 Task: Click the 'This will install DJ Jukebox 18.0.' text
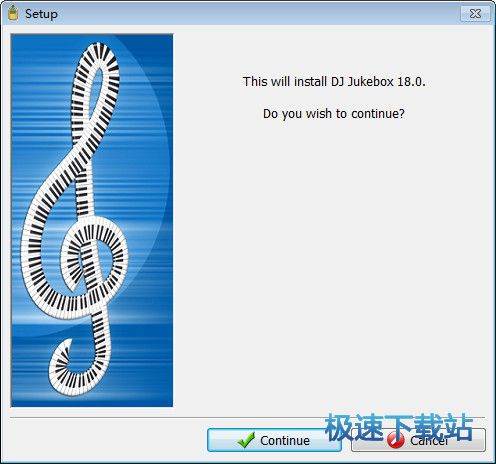334,82
